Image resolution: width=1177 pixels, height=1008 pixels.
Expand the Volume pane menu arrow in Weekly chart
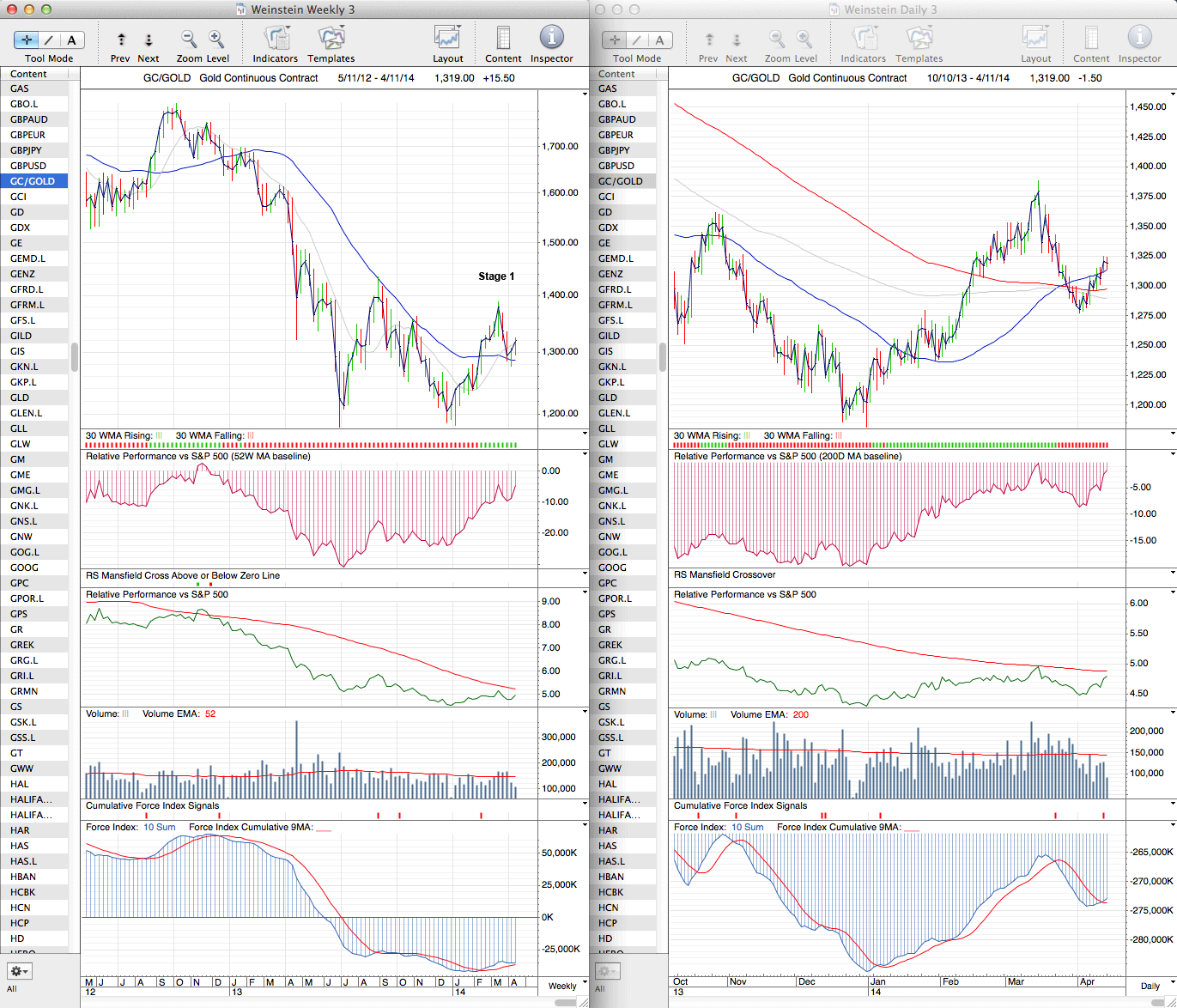[x=585, y=713]
